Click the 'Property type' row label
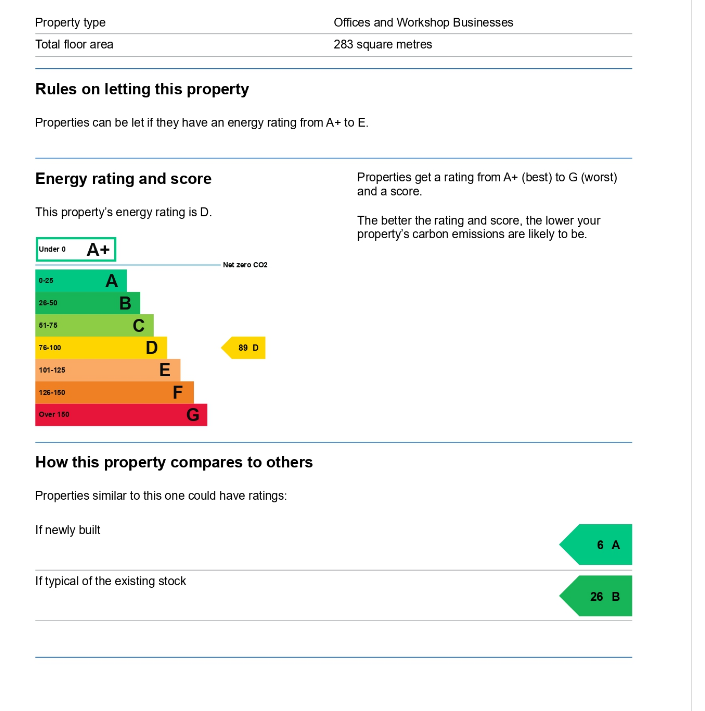Screen dimensions: 705x711 coord(70,22)
